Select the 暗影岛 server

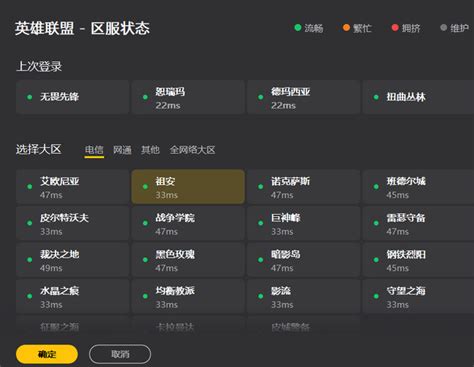click(x=304, y=260)
